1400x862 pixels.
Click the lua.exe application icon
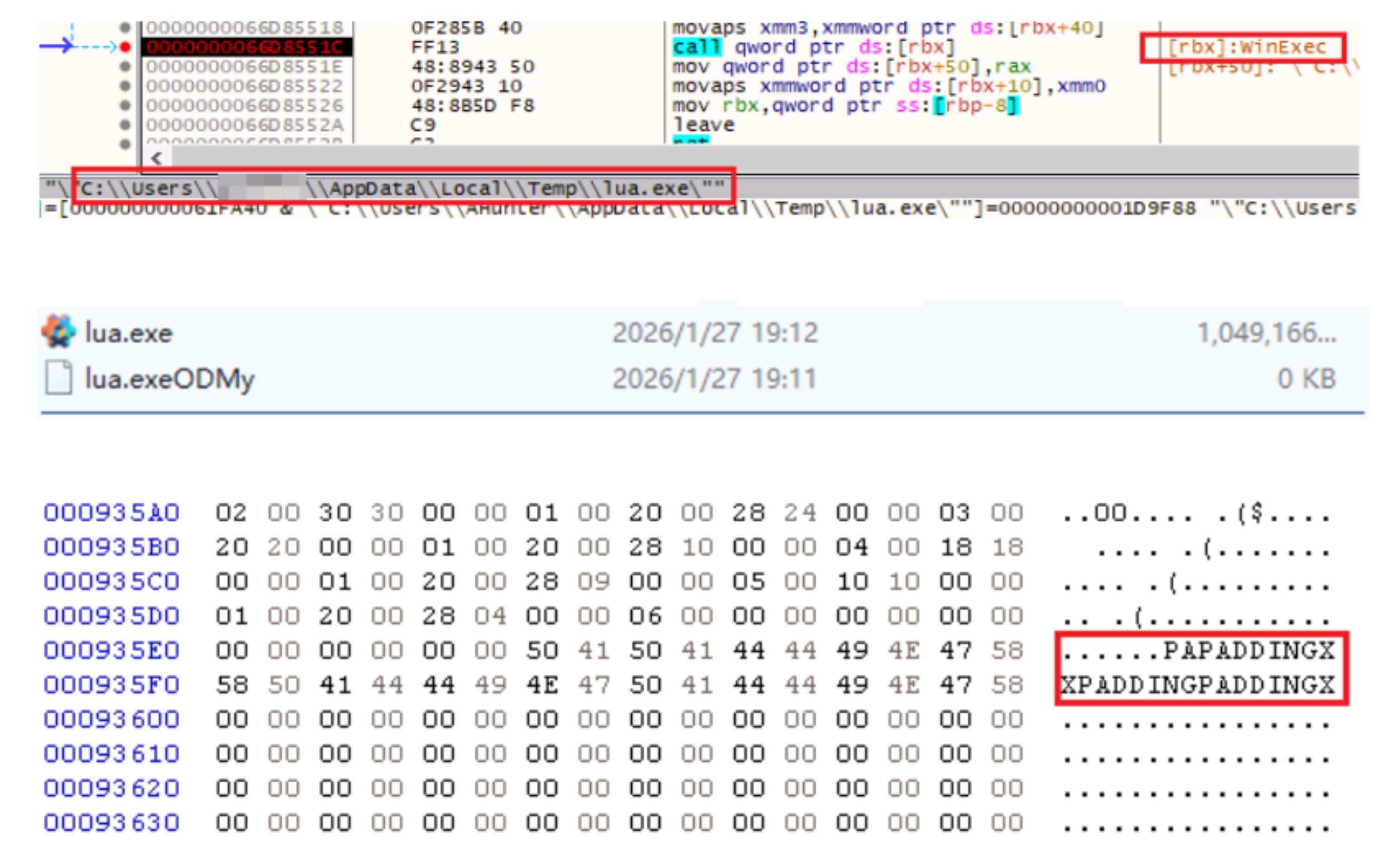(x=58, y=331)
